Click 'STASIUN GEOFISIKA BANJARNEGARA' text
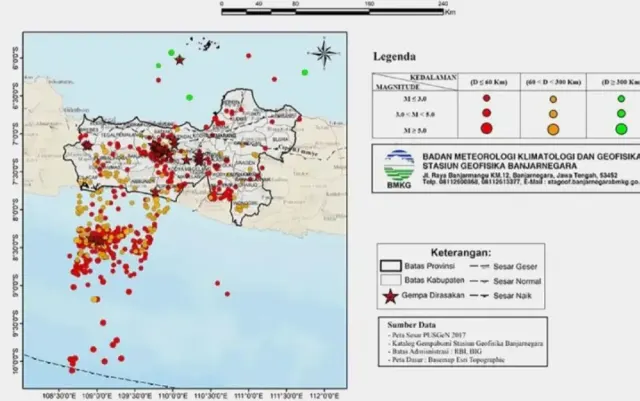Screen dimensions: 640x401 pos(500,166)
